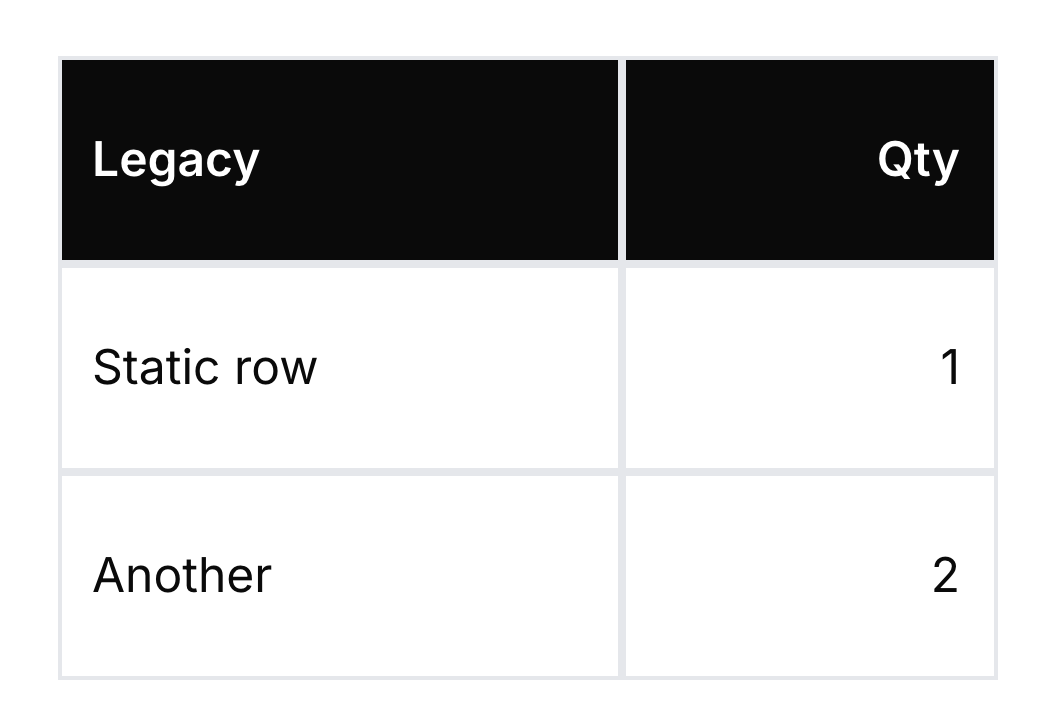
Task: Select the Static row cell
Action: 339,368
